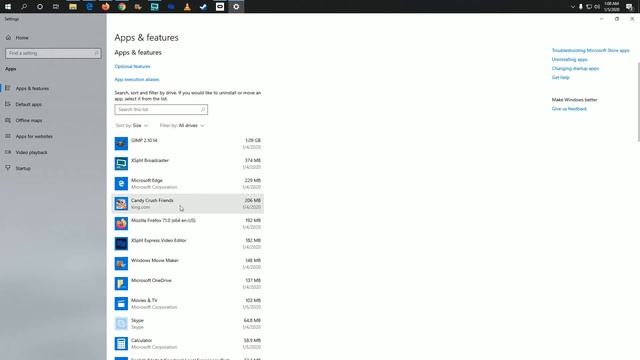640x360 pixels.
Task: Open the Sort by Size dropdown
Action: (132, 125)
